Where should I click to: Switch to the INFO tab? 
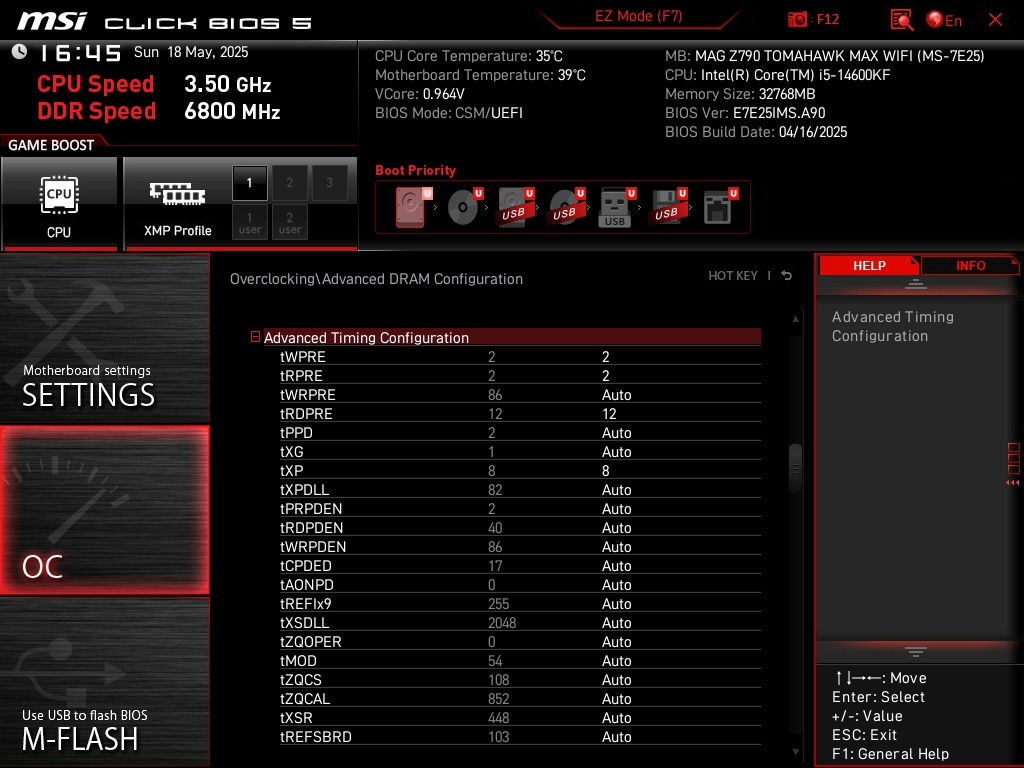click(x=970, y=266)
